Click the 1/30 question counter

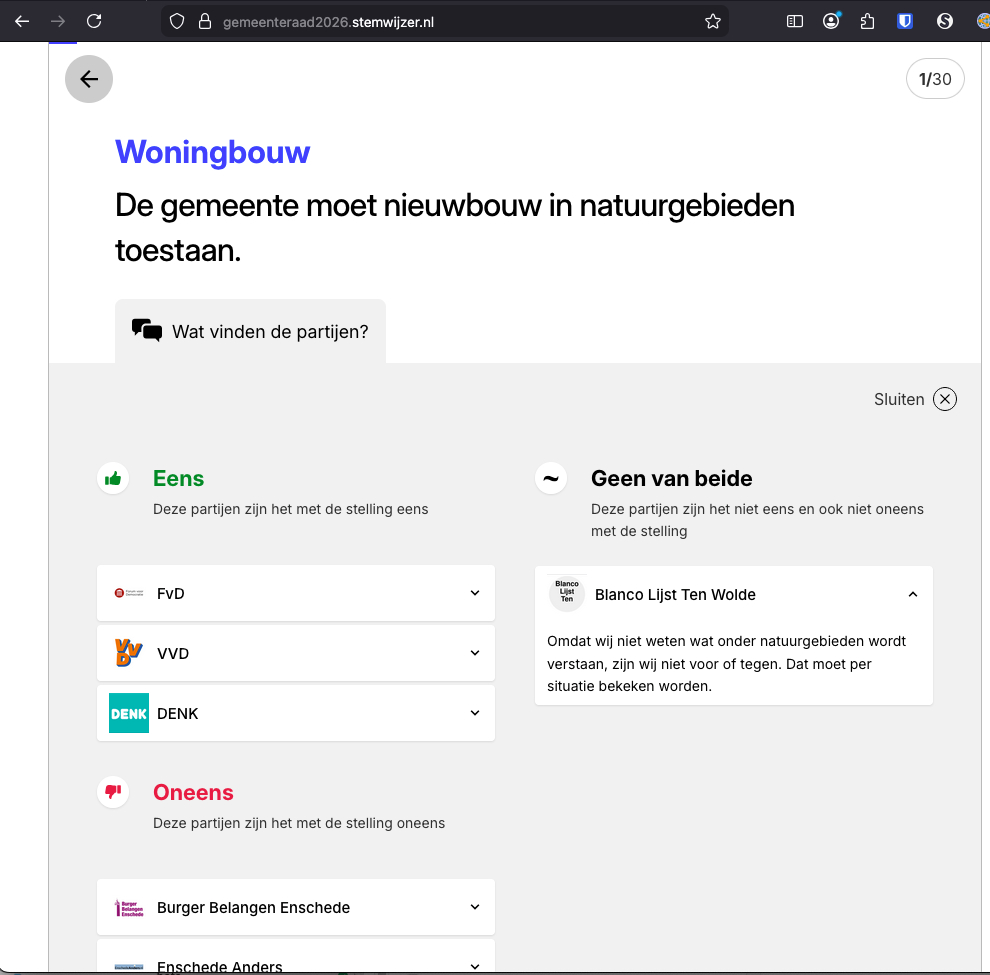click(x=934, y=79)
